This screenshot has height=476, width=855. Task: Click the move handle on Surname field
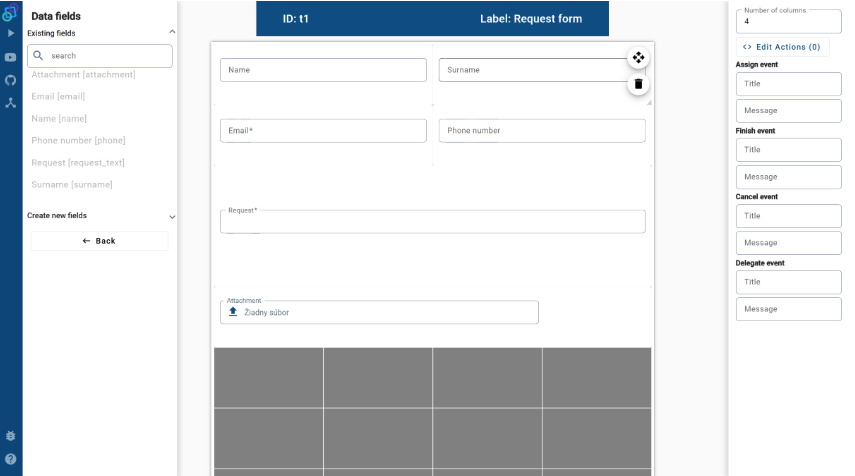(x=638, y=58)
